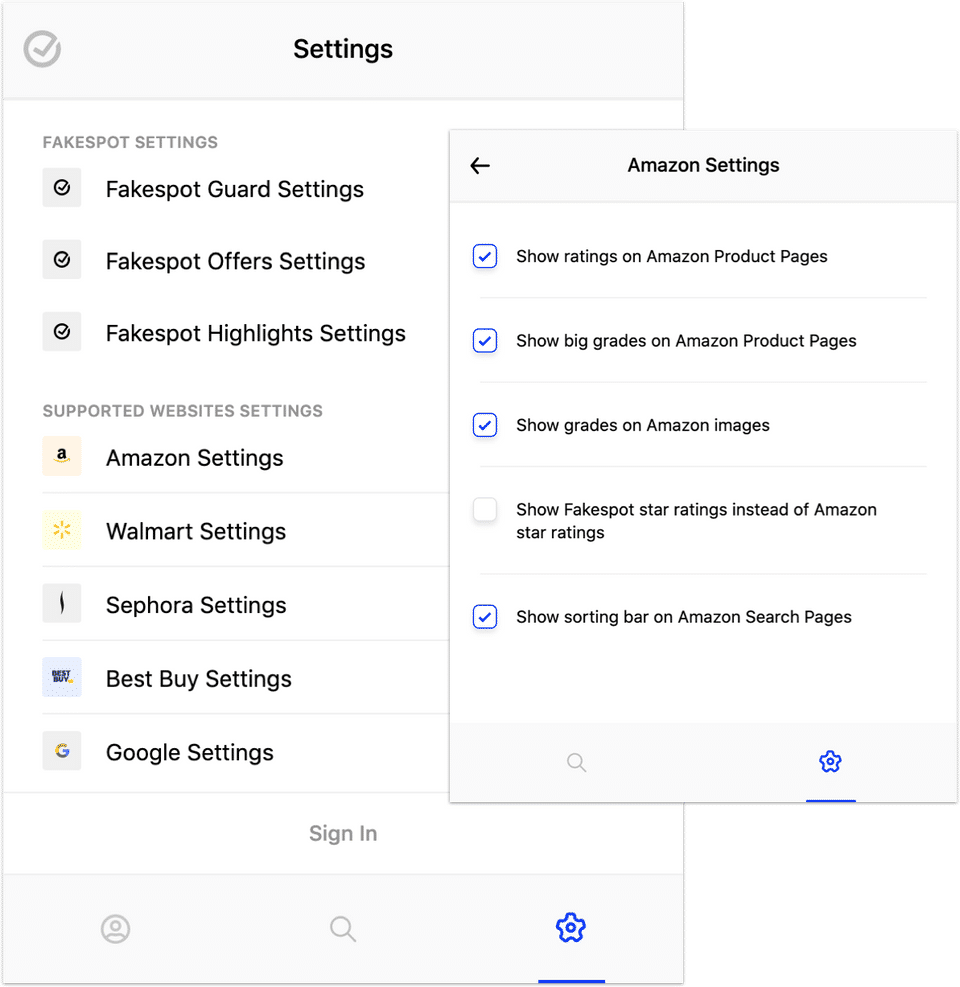Click the 'Show sorting bar on Amazon Search Pages' label

tap(684, 617)
